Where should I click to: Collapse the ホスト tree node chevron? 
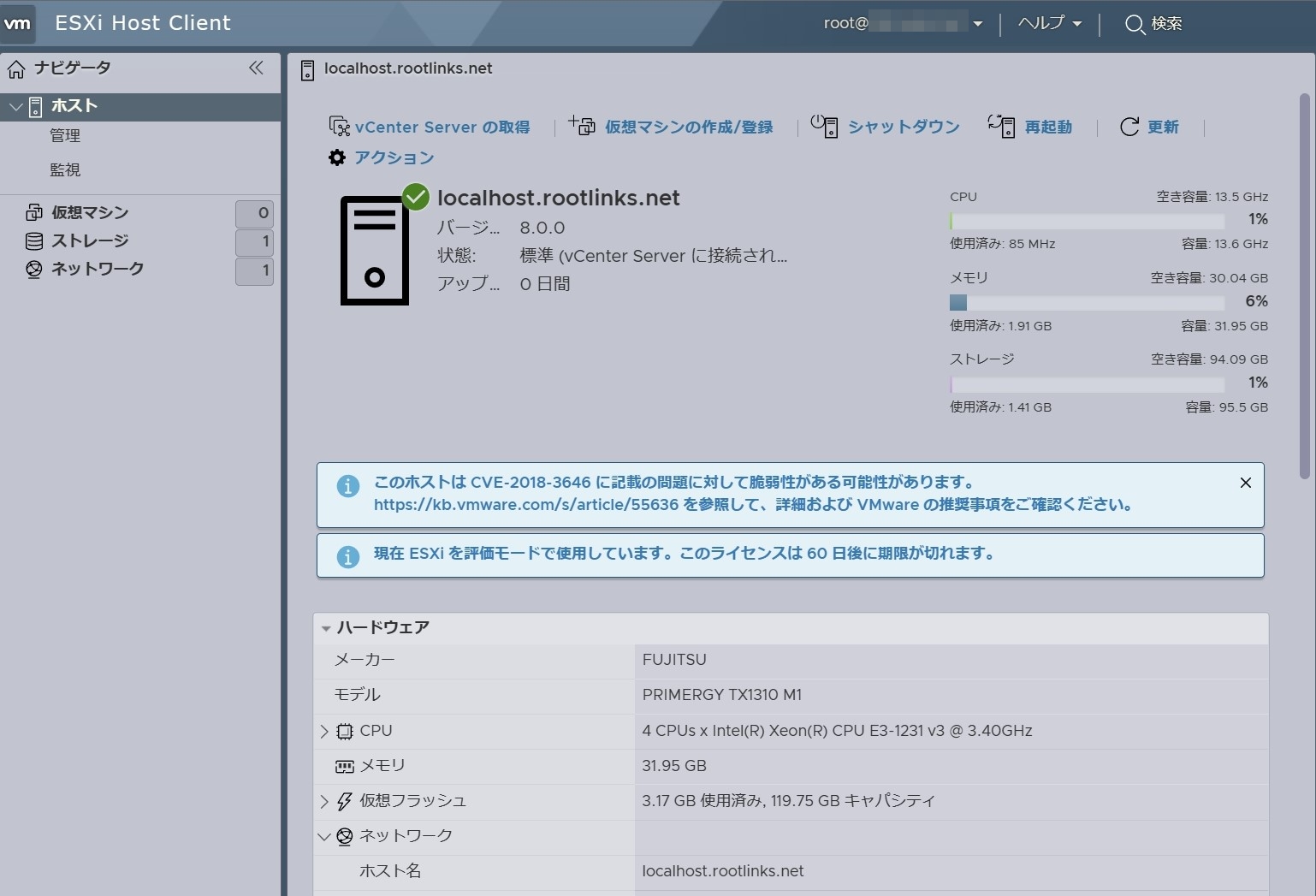(x=15, y=106)
